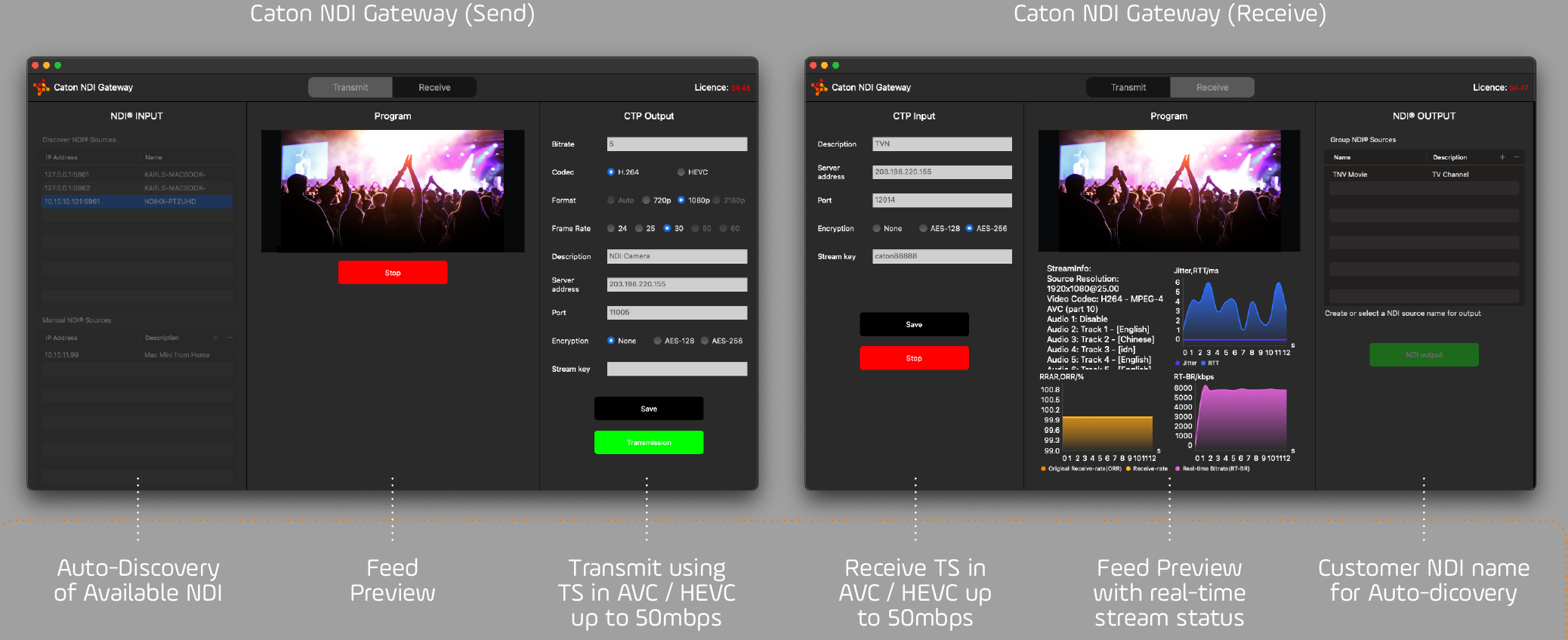This screenshot has width=1568, height=640.
Task: Click the red Stop button under the Send preview
Action: point(393,273)
